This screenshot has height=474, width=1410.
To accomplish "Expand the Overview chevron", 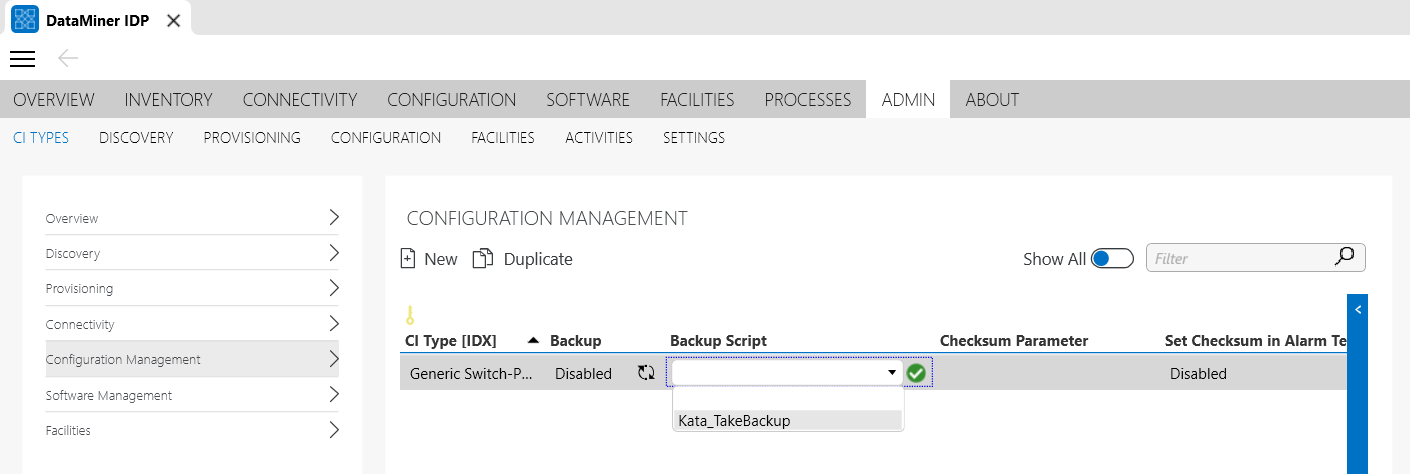I will pyautogui.click(x=334, y=217).
